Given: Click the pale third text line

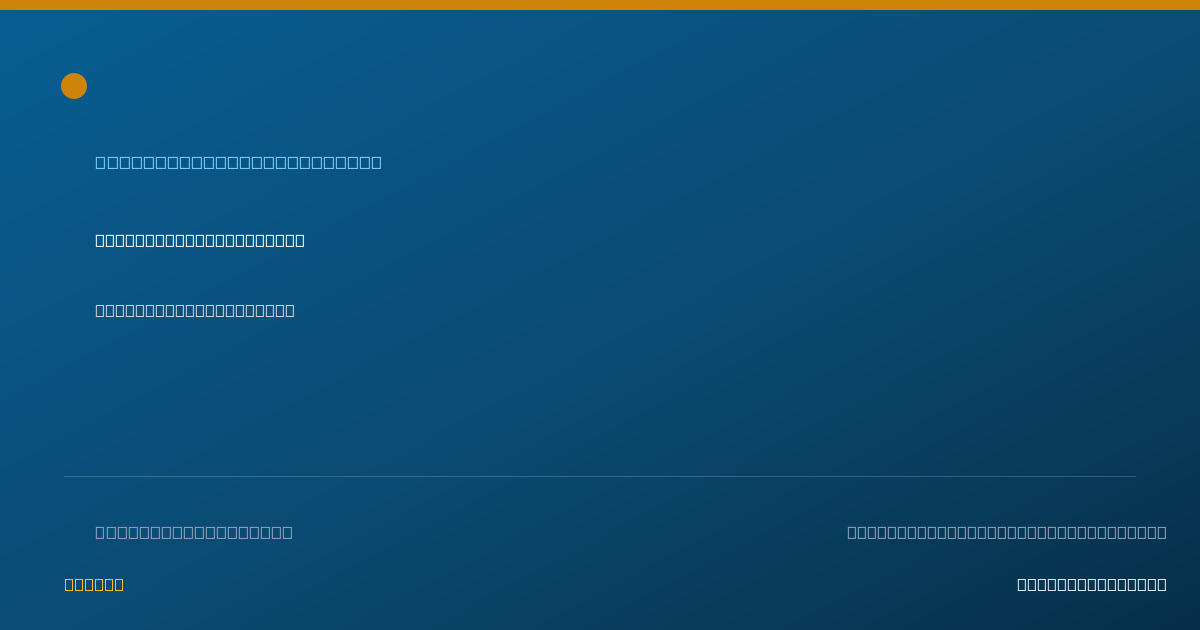Looking at the screenshot, I should point(195,310).
